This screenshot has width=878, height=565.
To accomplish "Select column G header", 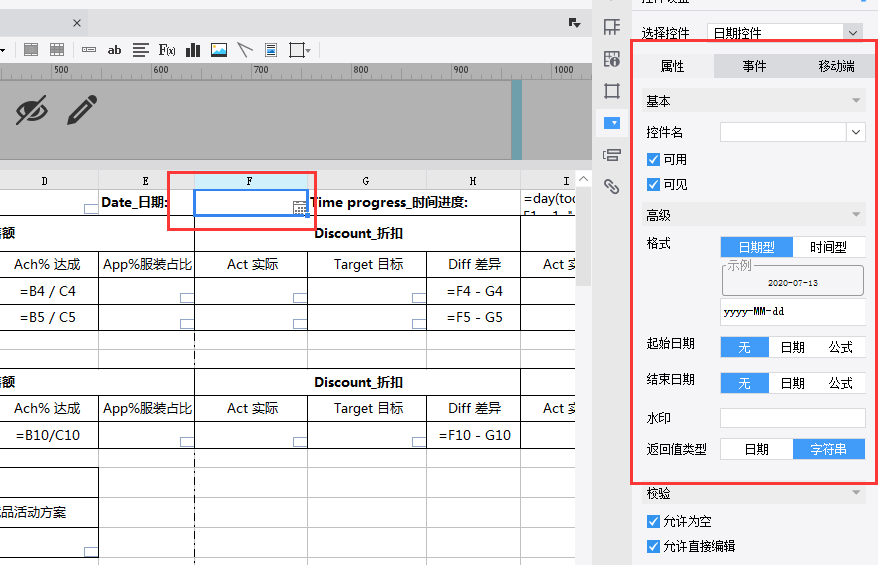I will tap(366, 181).
